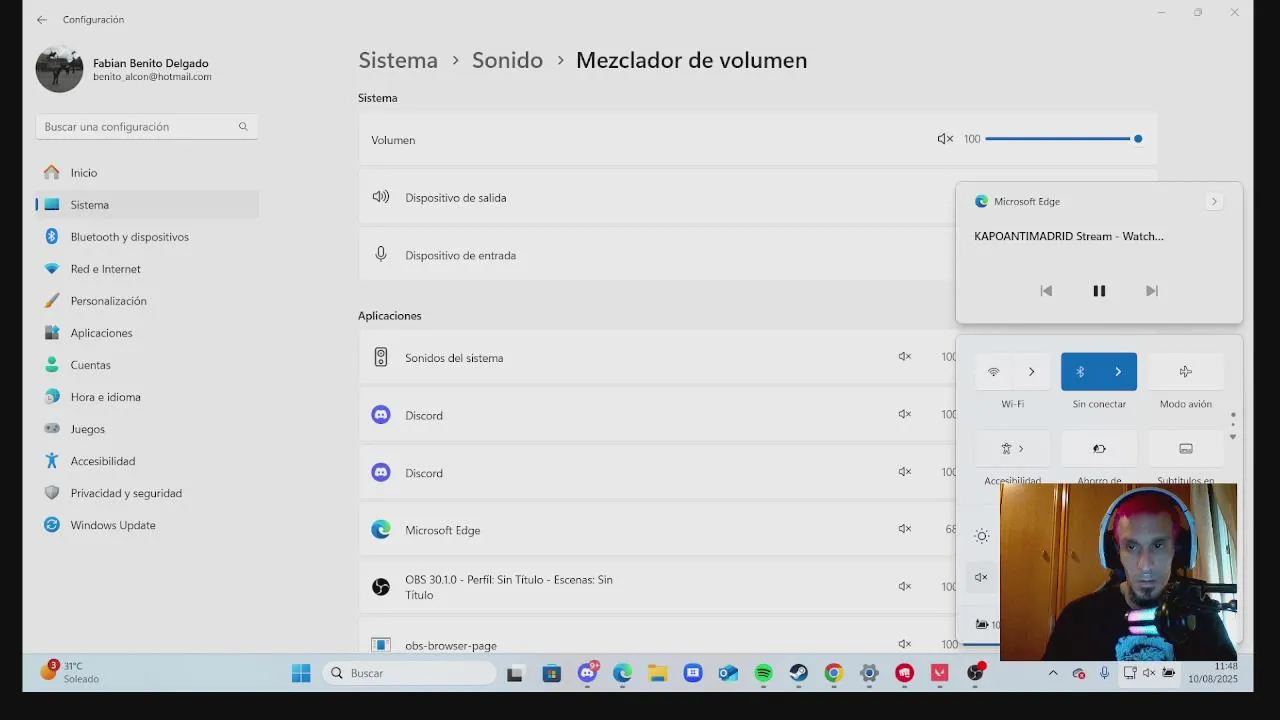Open Cuentas settings page

coord(147,365)
